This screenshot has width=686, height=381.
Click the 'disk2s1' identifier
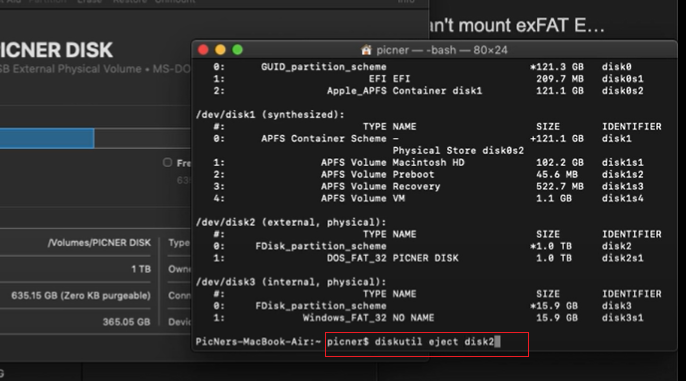623,258
